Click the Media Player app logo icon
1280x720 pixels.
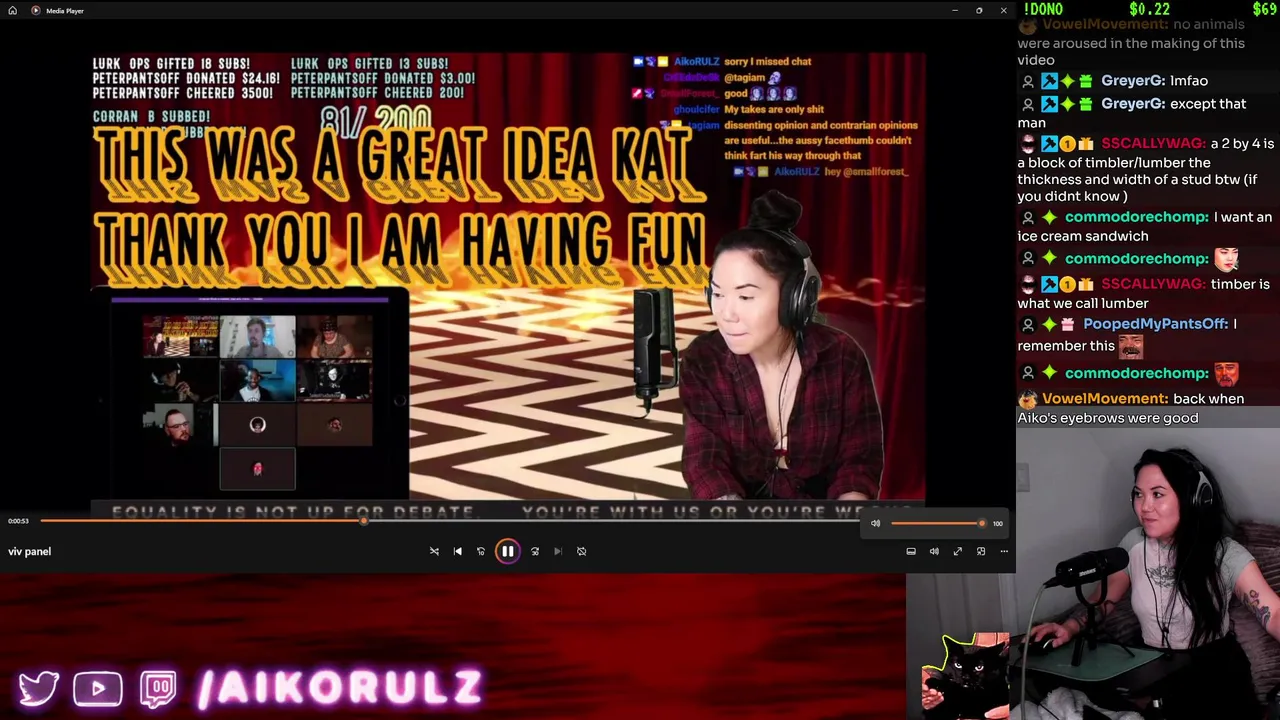pyautogui.click(x=36, y=10)
